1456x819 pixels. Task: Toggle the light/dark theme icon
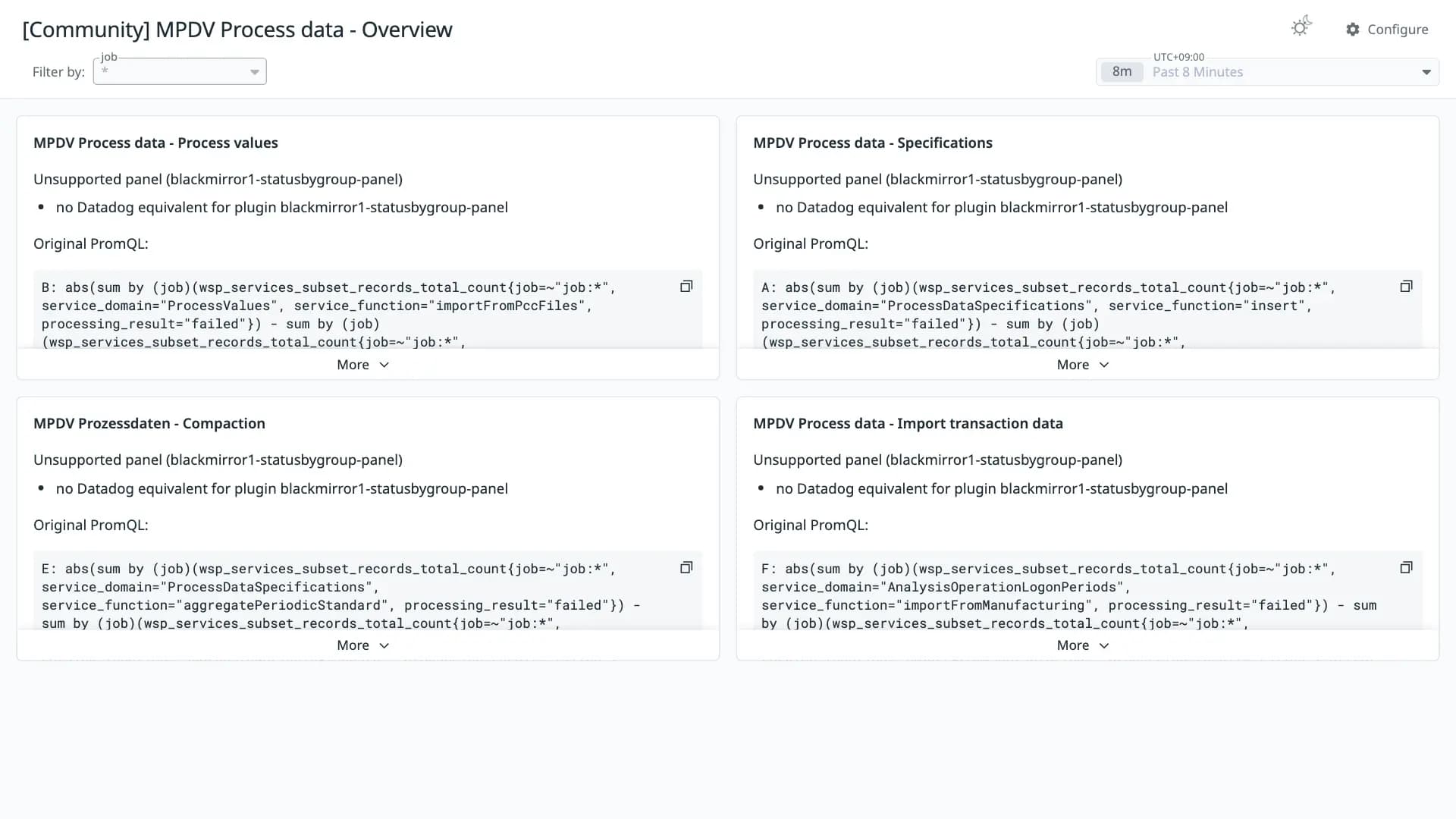coord(1301,27)
